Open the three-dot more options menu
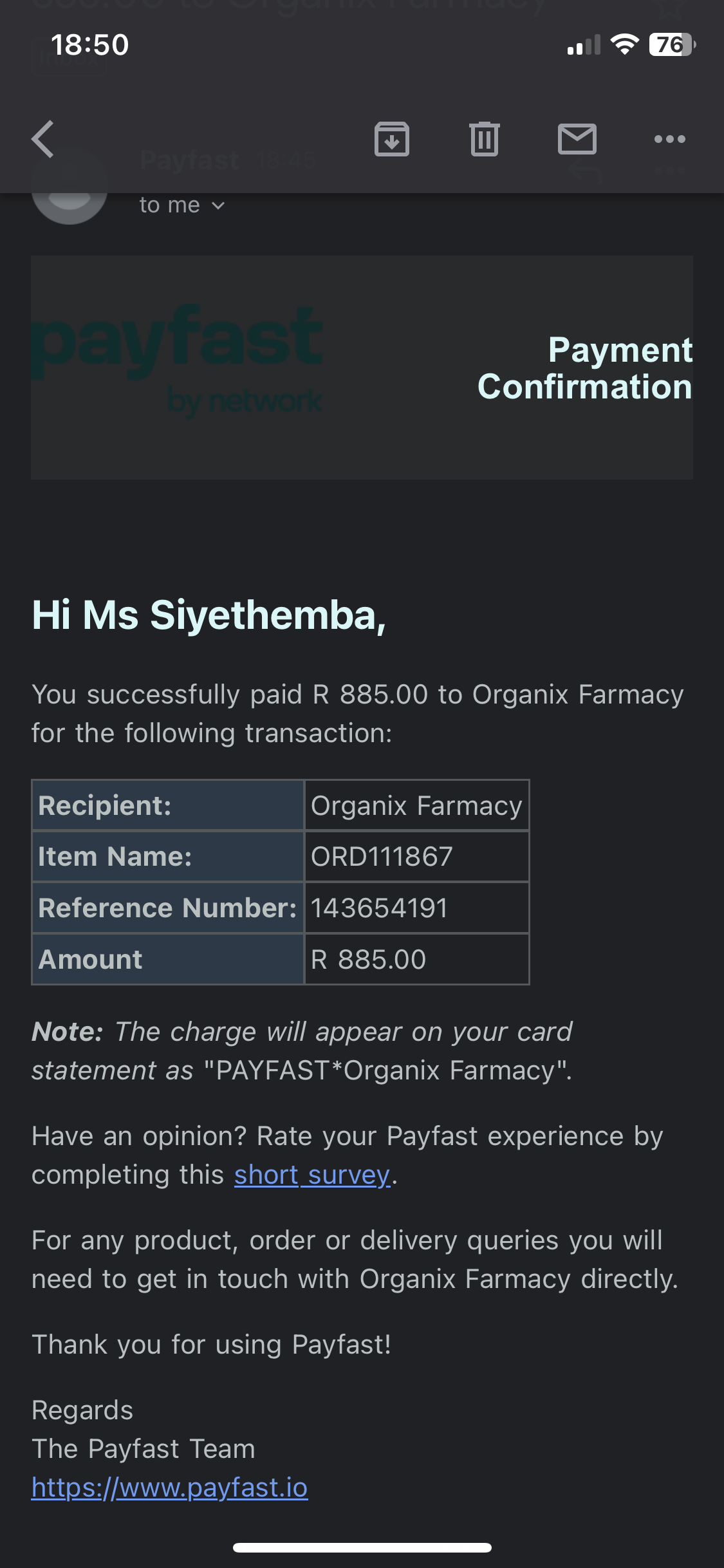This screenshot has width=724, height=1568. (670, 139)
